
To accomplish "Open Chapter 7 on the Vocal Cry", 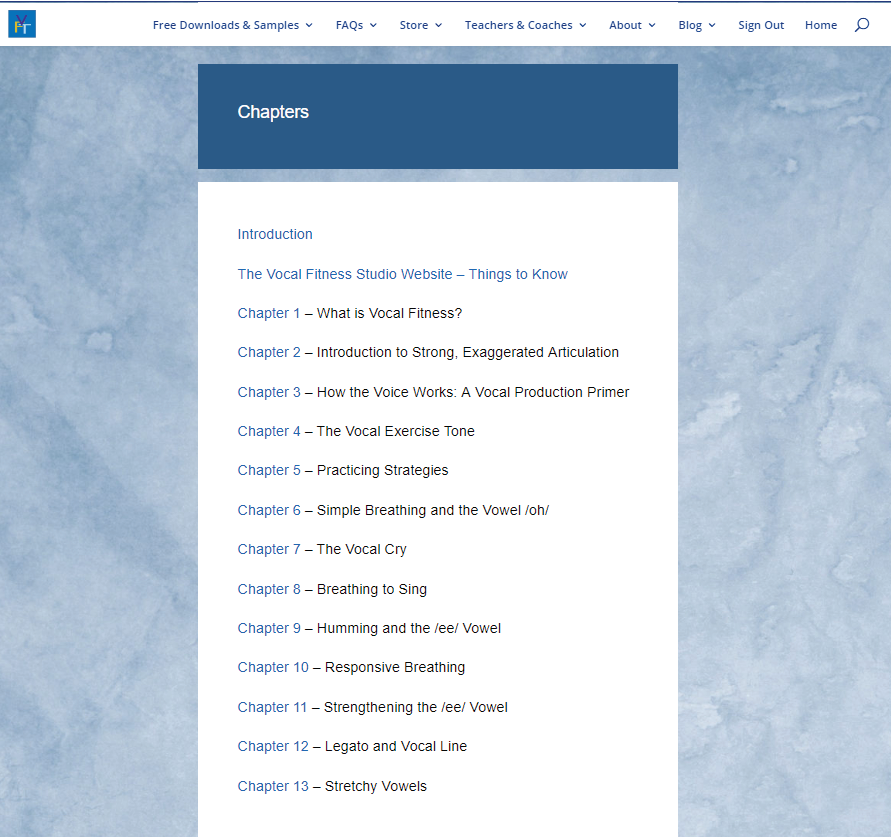I will coord(269,549).
